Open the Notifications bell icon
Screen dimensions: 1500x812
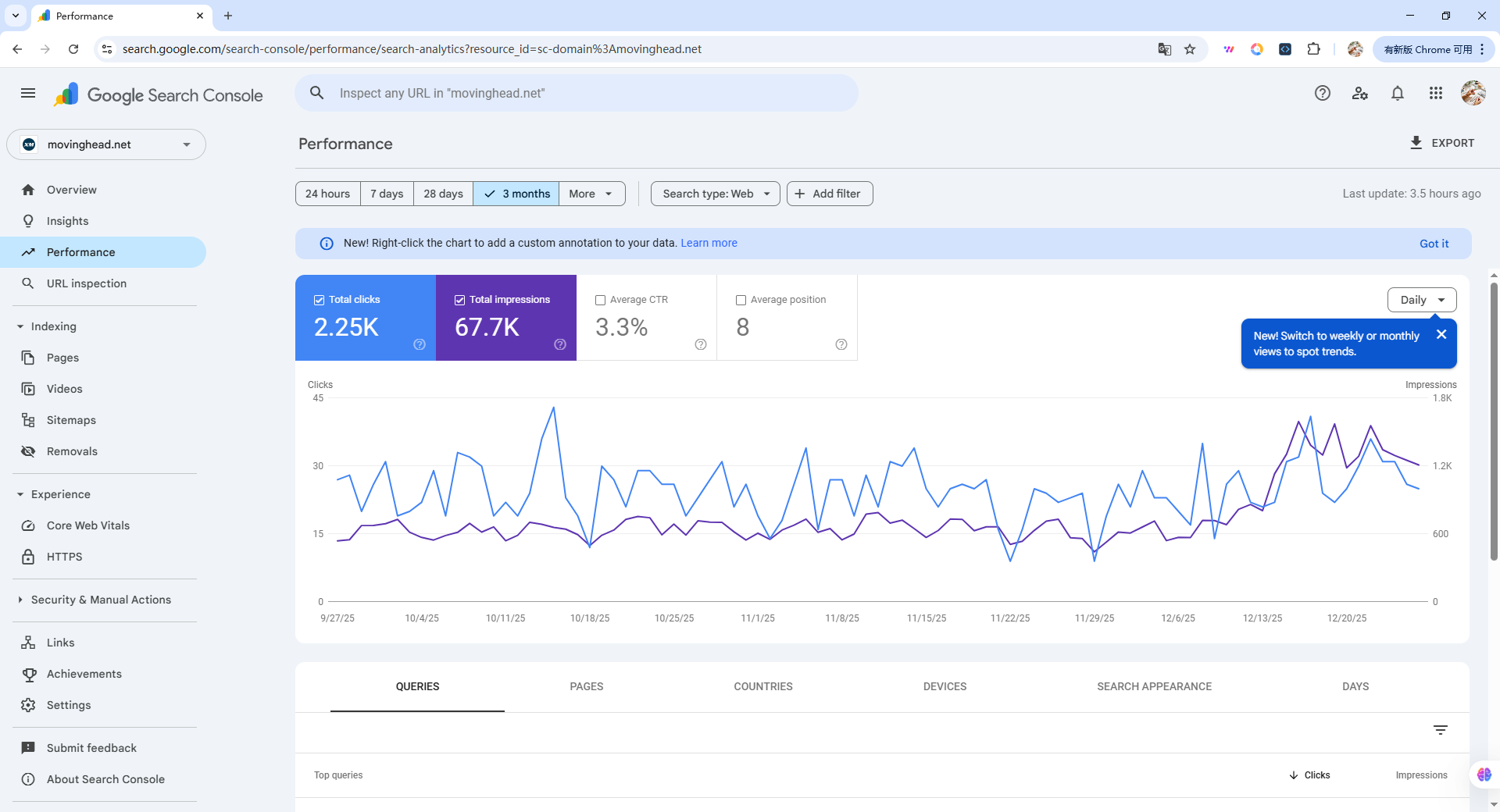1398,94
